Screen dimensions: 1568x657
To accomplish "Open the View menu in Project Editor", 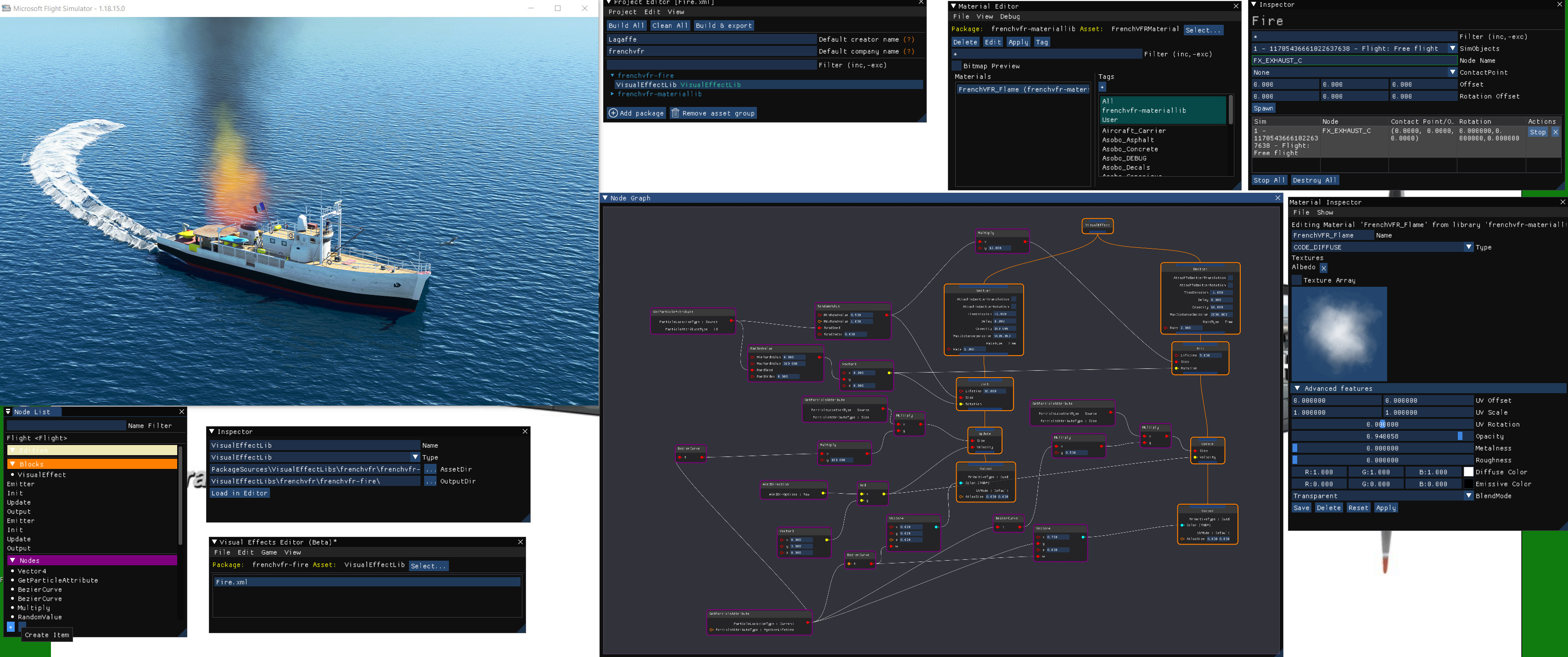I will 676,12.
